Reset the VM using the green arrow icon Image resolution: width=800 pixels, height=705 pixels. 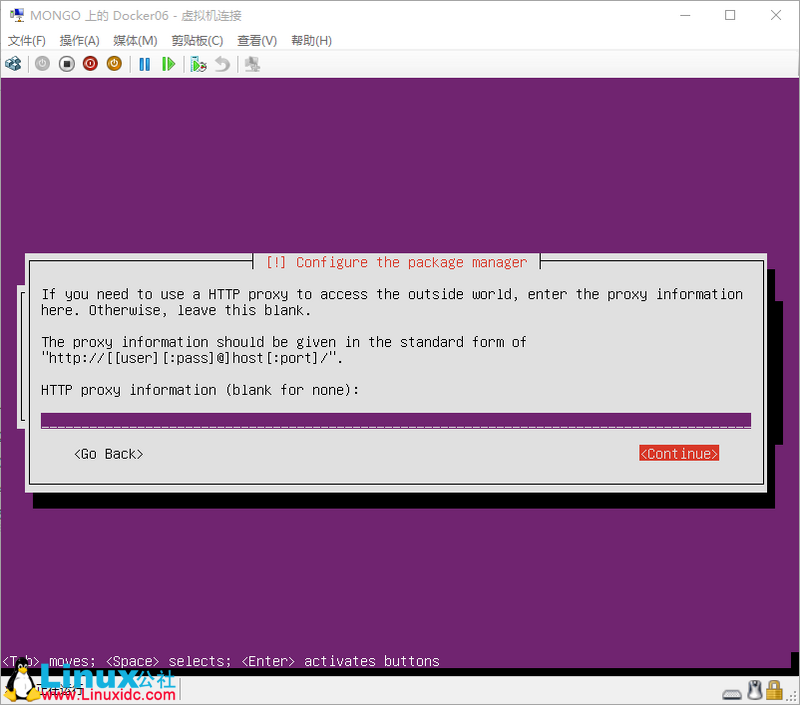pyautogui.click(x=169, y=62)
